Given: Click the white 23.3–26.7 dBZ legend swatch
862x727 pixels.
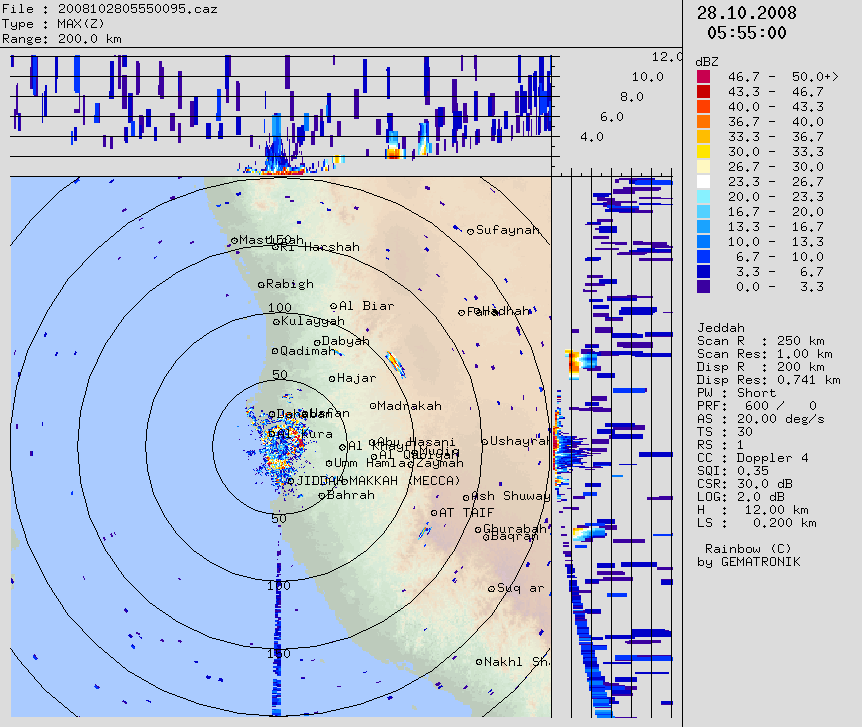Looking at the screenshot, I should (703, 181).
